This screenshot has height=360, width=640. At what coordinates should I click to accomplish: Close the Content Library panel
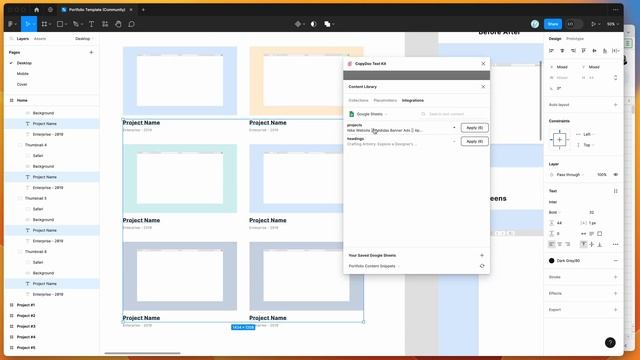pyautogui.click(x=483, y=87)
